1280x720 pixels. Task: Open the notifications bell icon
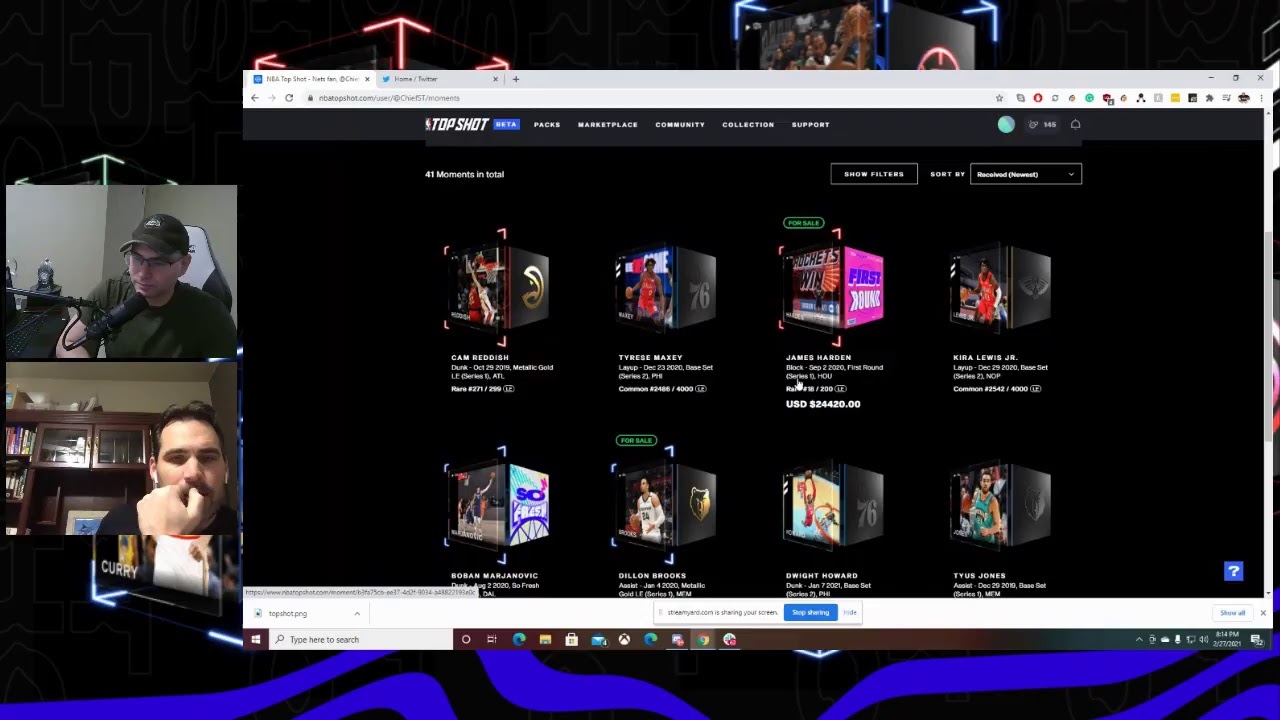1076,124
